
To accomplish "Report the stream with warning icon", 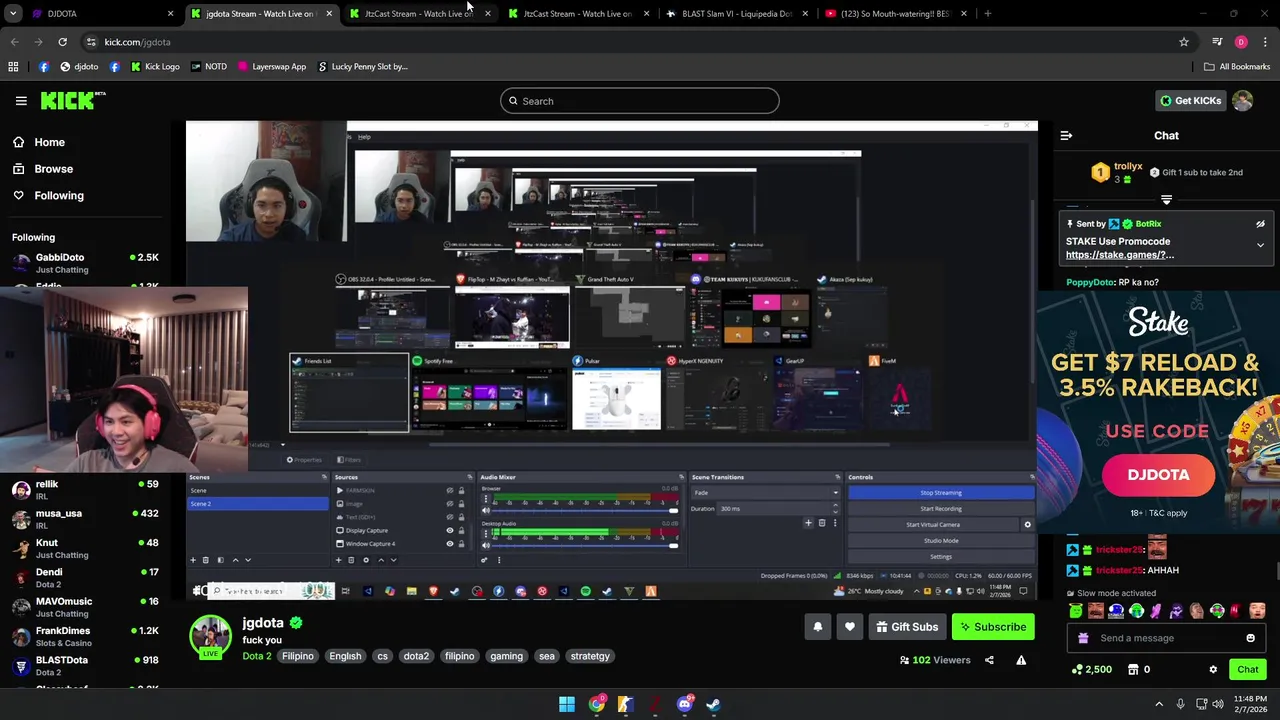I will click(x=1021, y=660).
